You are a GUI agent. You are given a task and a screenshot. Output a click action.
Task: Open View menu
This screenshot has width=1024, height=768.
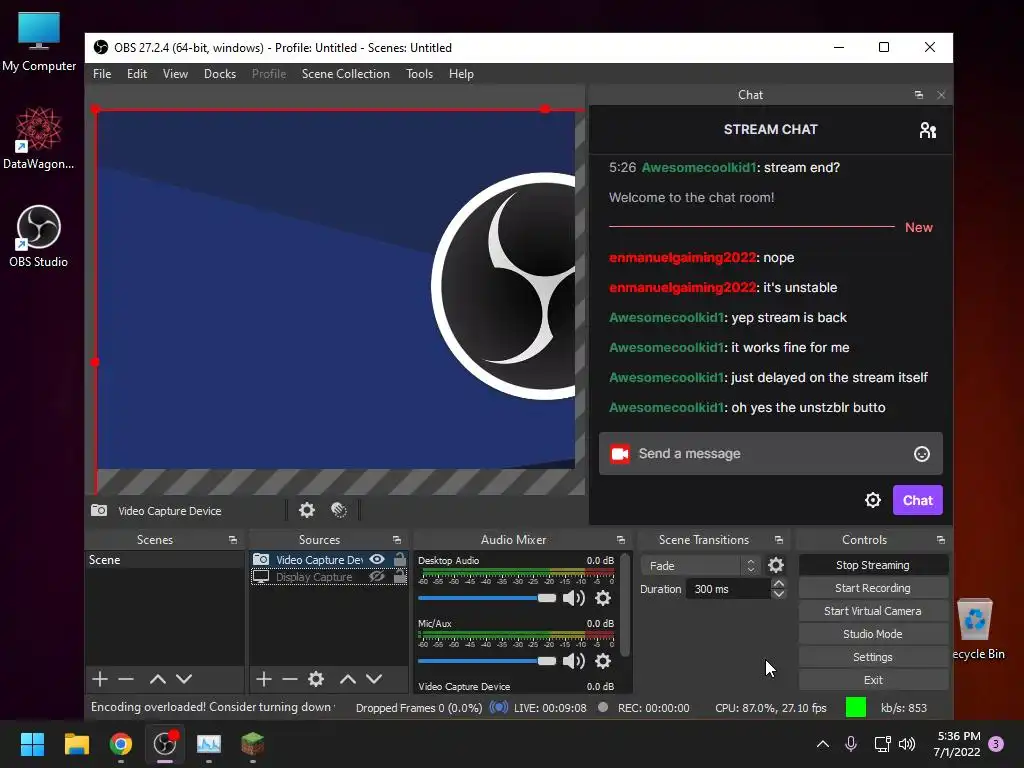coord(175,74)
